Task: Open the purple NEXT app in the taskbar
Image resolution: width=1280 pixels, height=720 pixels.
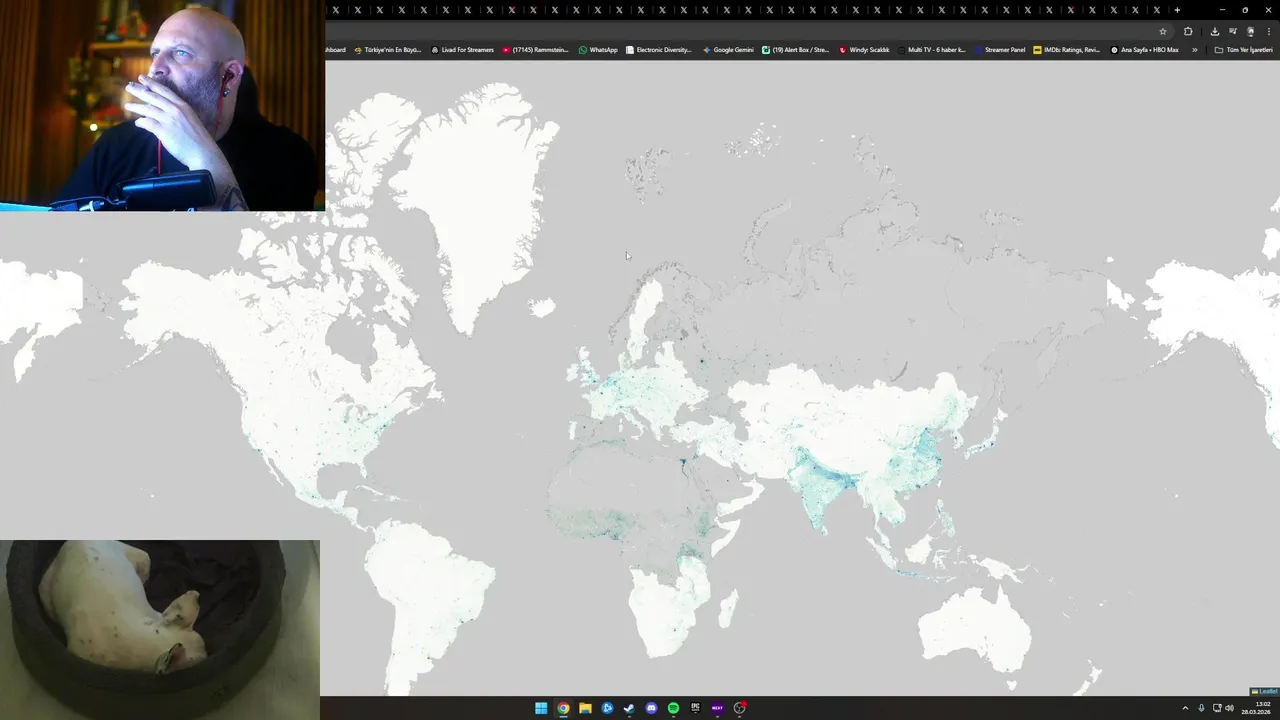Action: coord(717,708)
